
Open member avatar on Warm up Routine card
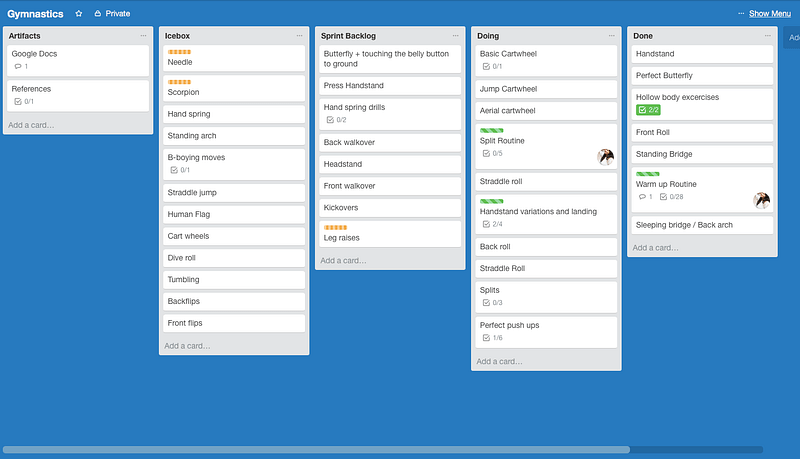(761, 199)
